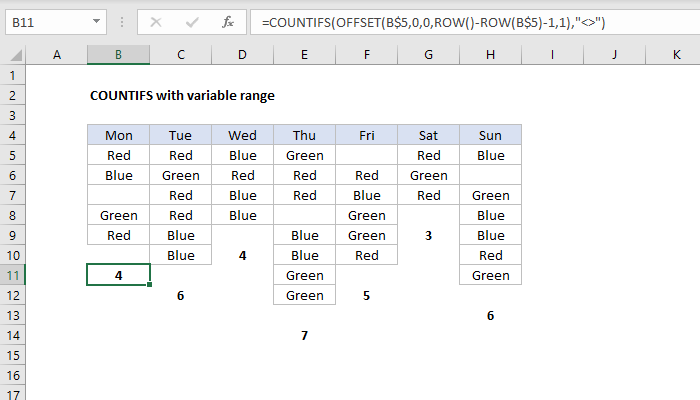Click the Cancel X icon in formula bar
Image resolution: width=700 pixels, height=400 pixels.
tap(157, 20)
